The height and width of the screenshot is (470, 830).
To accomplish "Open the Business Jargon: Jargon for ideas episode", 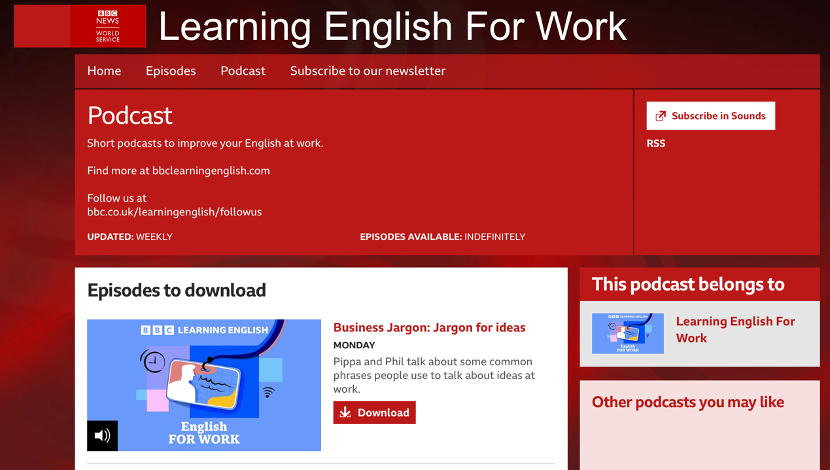I will tap(429, 327).
